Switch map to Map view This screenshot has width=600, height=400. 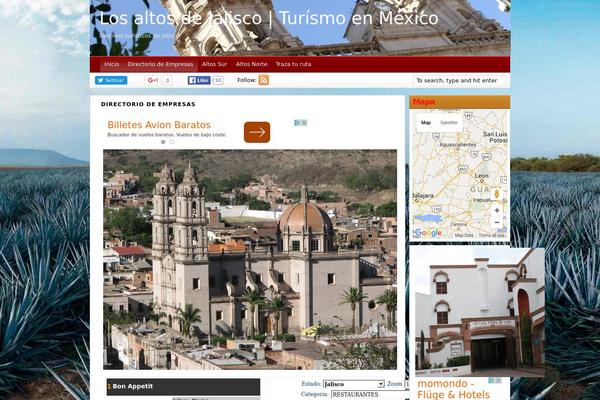coord(426,123)
